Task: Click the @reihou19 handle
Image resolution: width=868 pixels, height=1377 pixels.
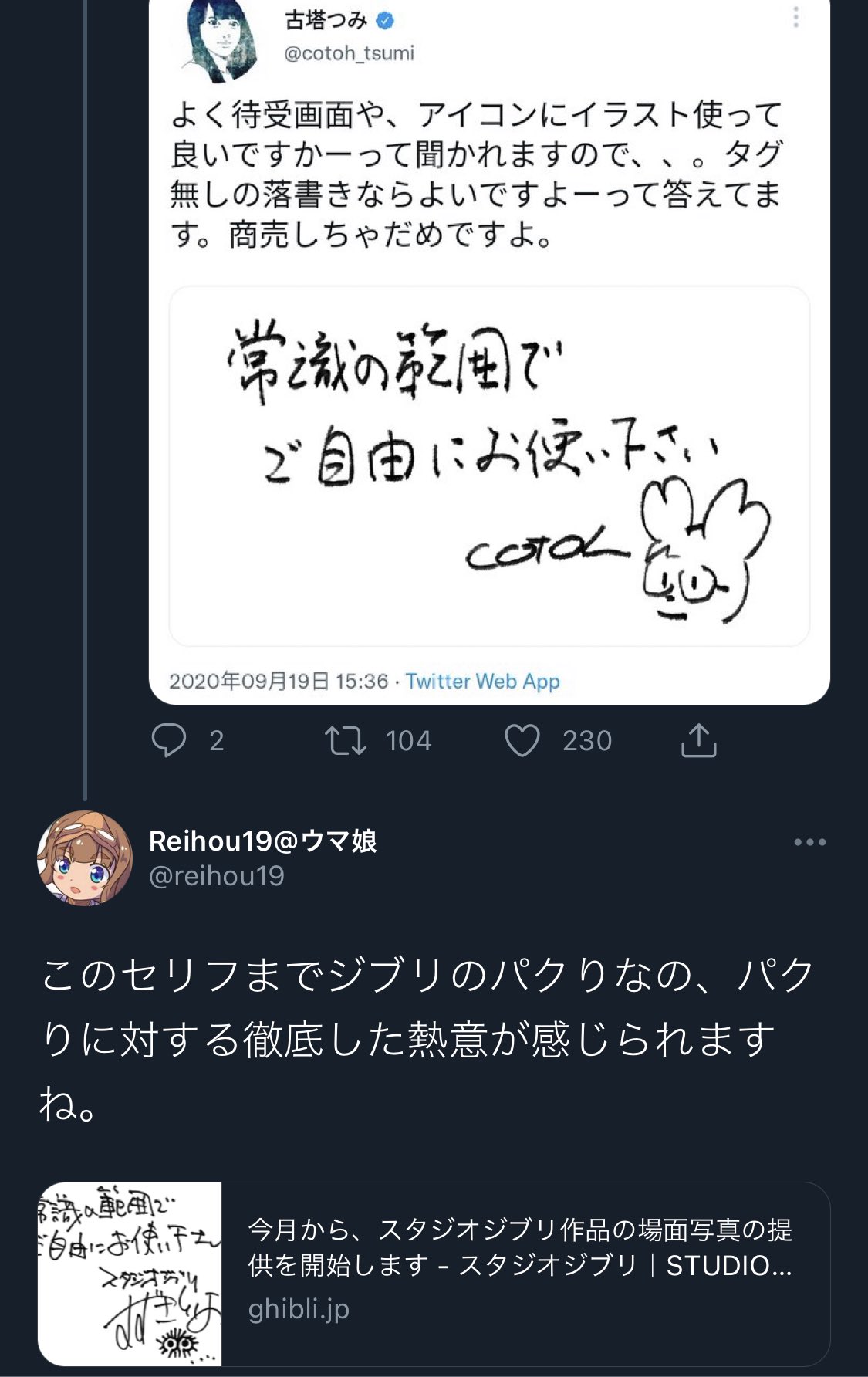Action: (x=217, y=876)
